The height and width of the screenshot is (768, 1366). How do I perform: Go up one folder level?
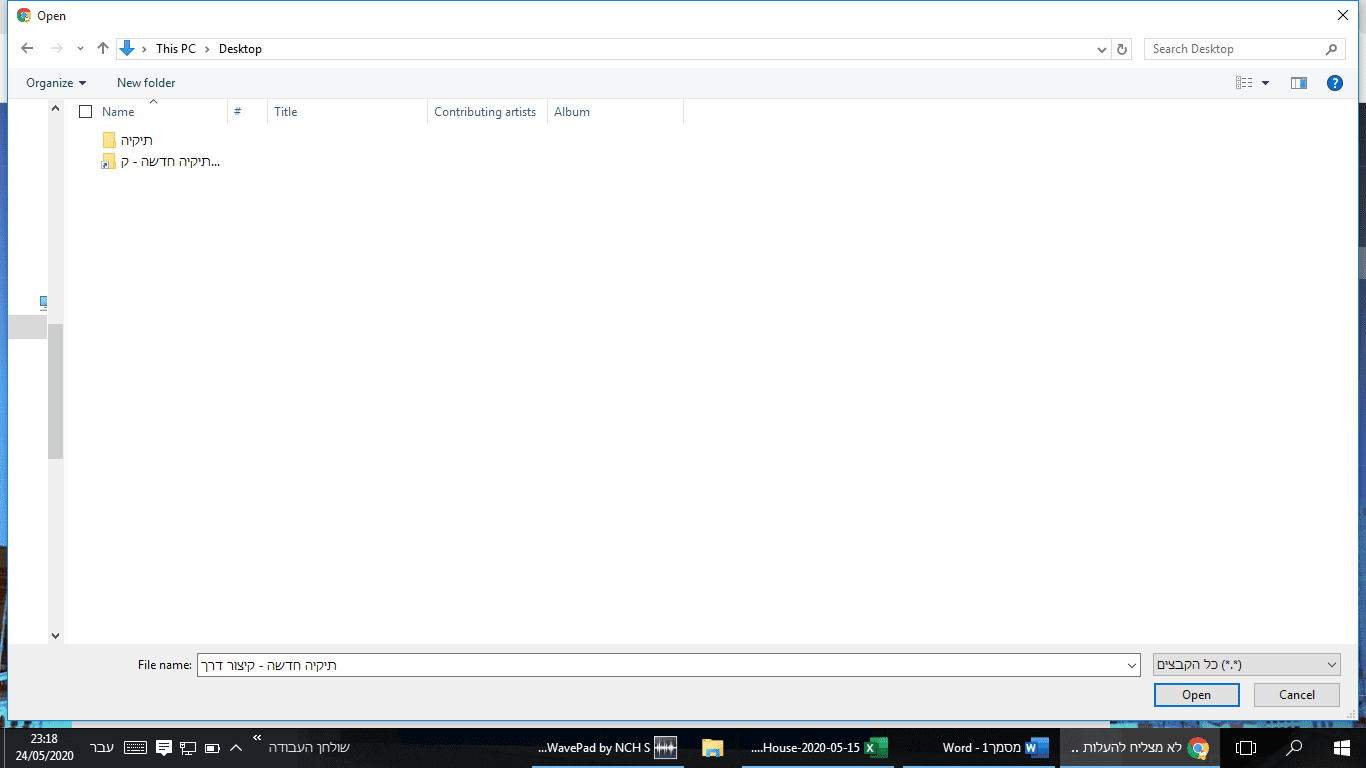click(x=103, y=48)
